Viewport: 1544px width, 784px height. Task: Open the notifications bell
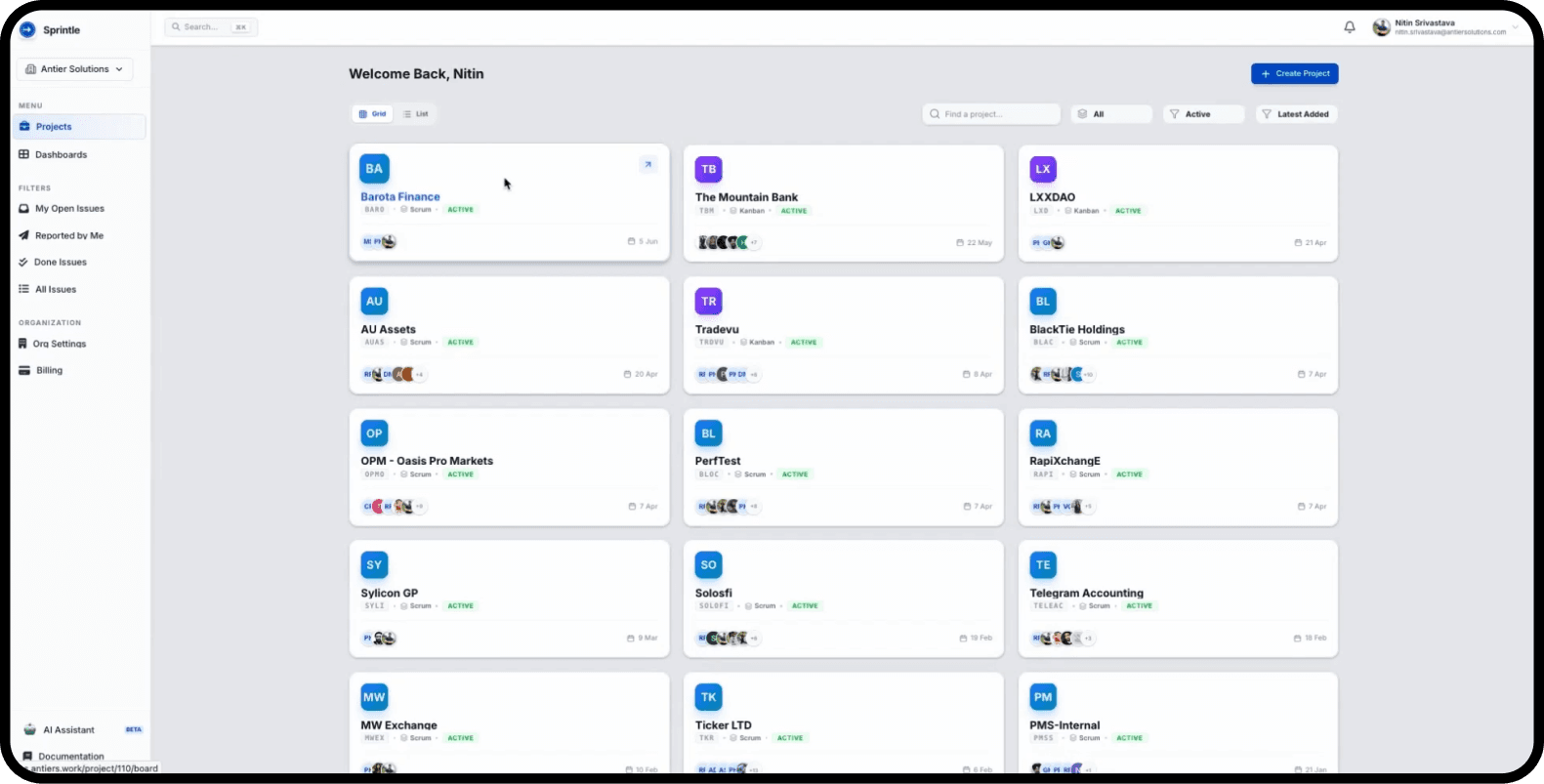tap(1350, 27)
